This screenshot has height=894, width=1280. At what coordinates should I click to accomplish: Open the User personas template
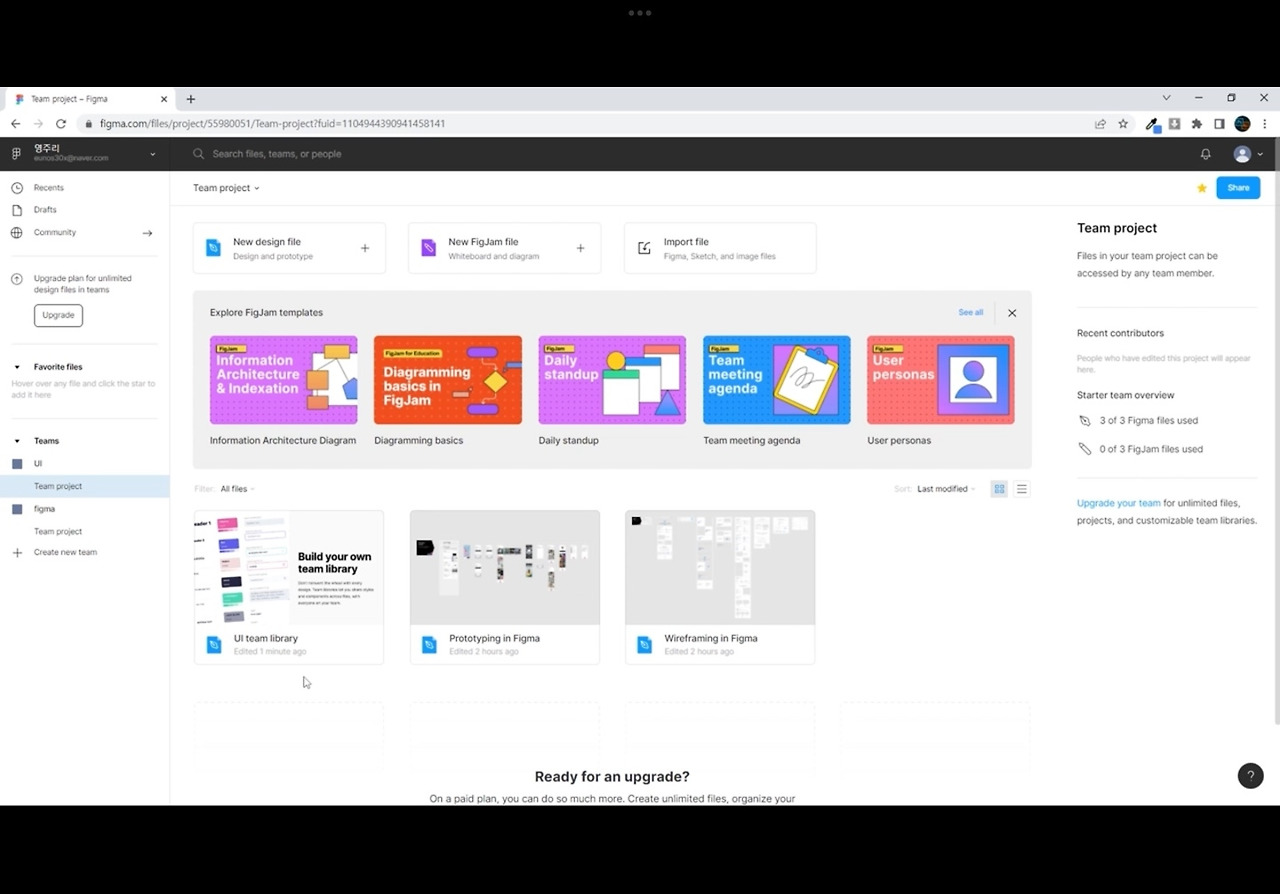941,380
